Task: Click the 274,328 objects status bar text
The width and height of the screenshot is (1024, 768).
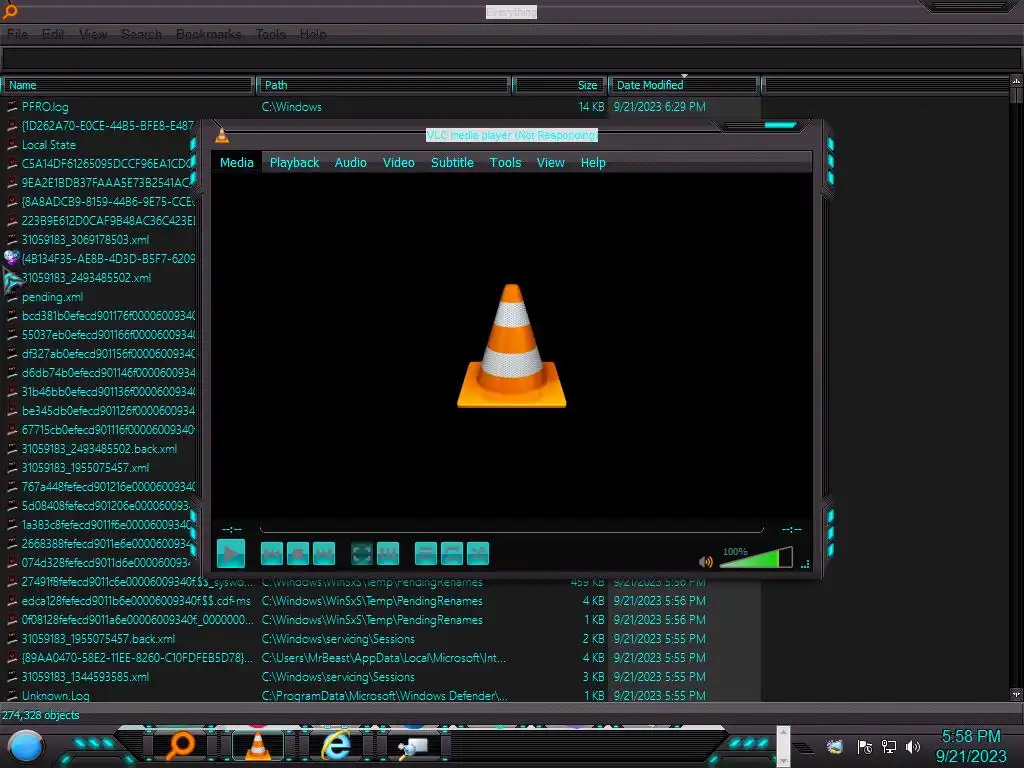Action: tap(40, 715)
